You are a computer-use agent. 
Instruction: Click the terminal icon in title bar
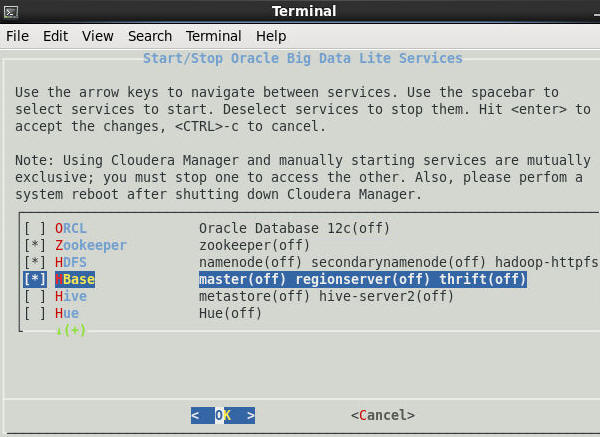click(11, 11)
